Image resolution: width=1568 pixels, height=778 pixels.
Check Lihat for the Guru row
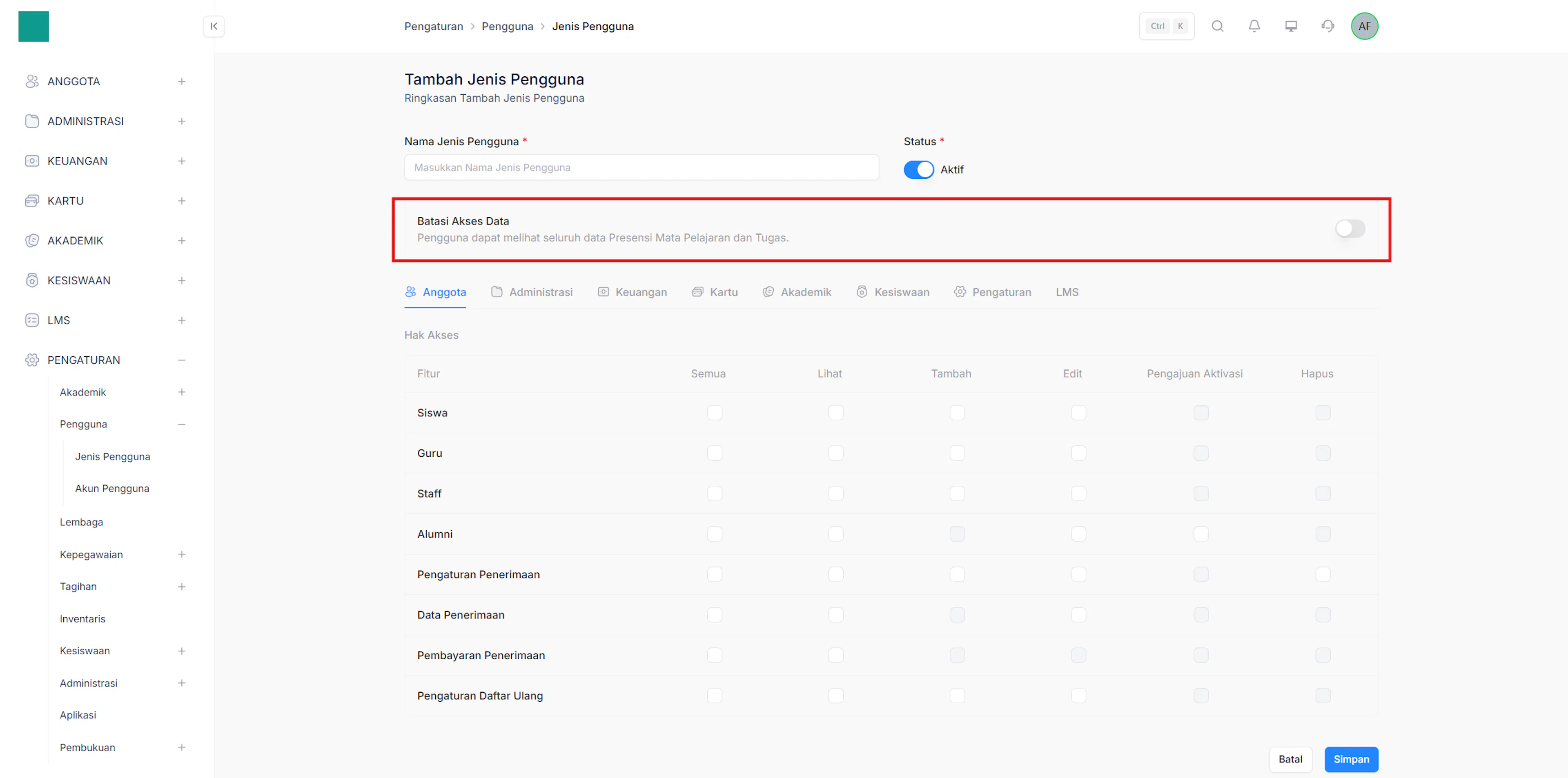(x=835, y=453)
